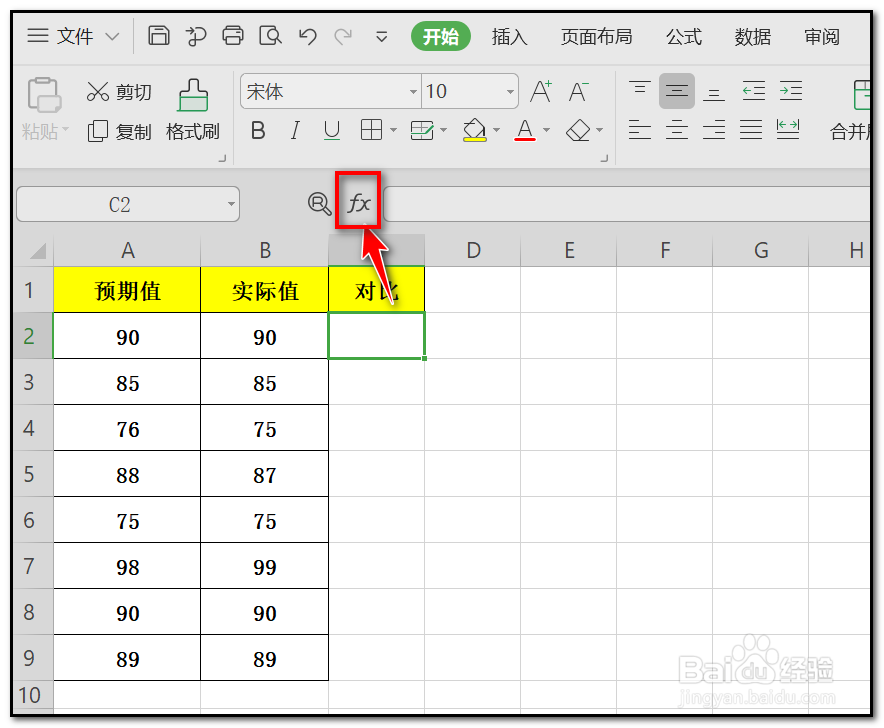The width and height of the screenshot is (884, 728).
Task: Copy selection with the 复制 button
Action: click(x=119, y=131)
